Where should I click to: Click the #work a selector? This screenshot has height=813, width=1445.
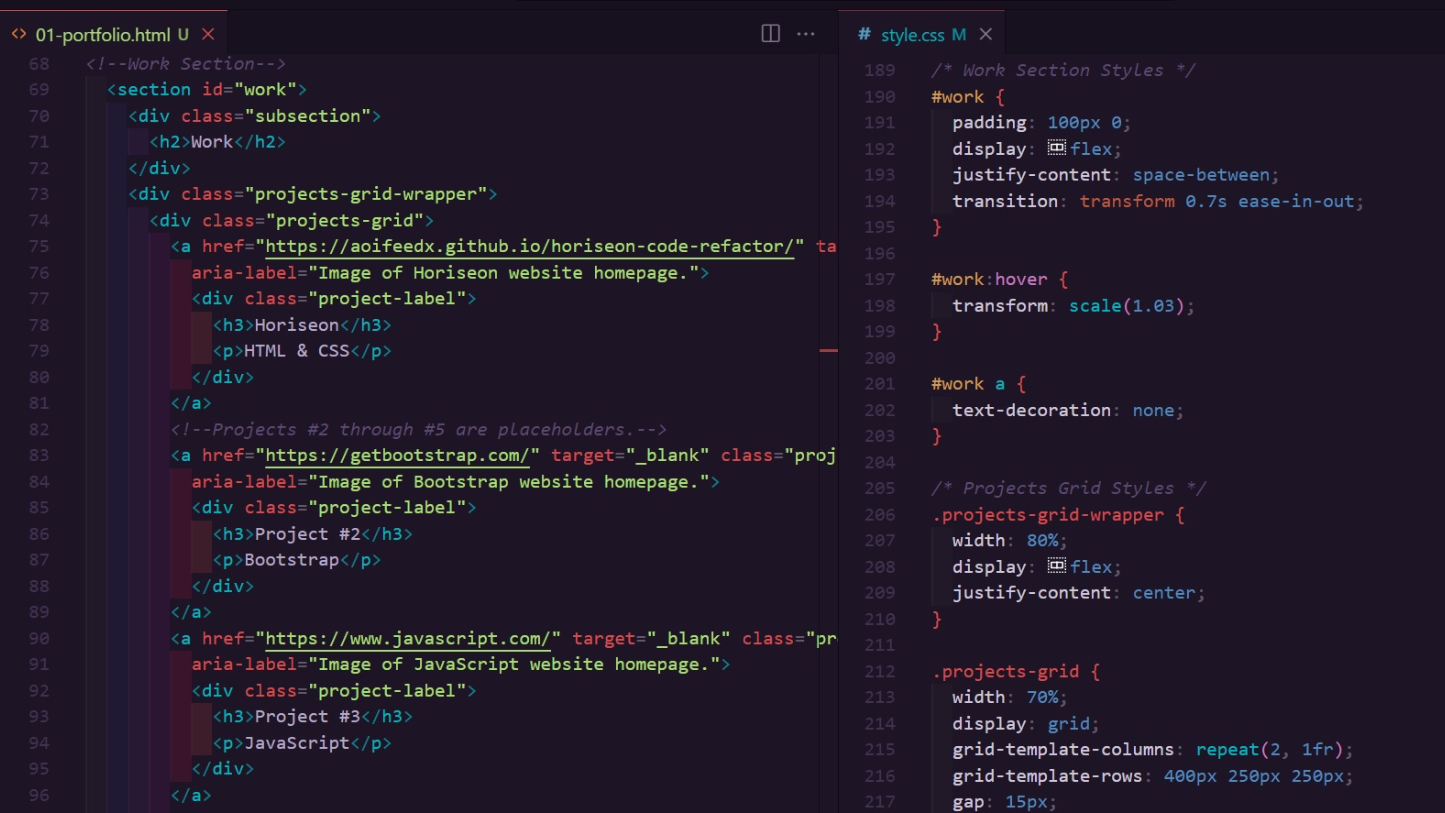pyautogui.click(x=968, y=384)
